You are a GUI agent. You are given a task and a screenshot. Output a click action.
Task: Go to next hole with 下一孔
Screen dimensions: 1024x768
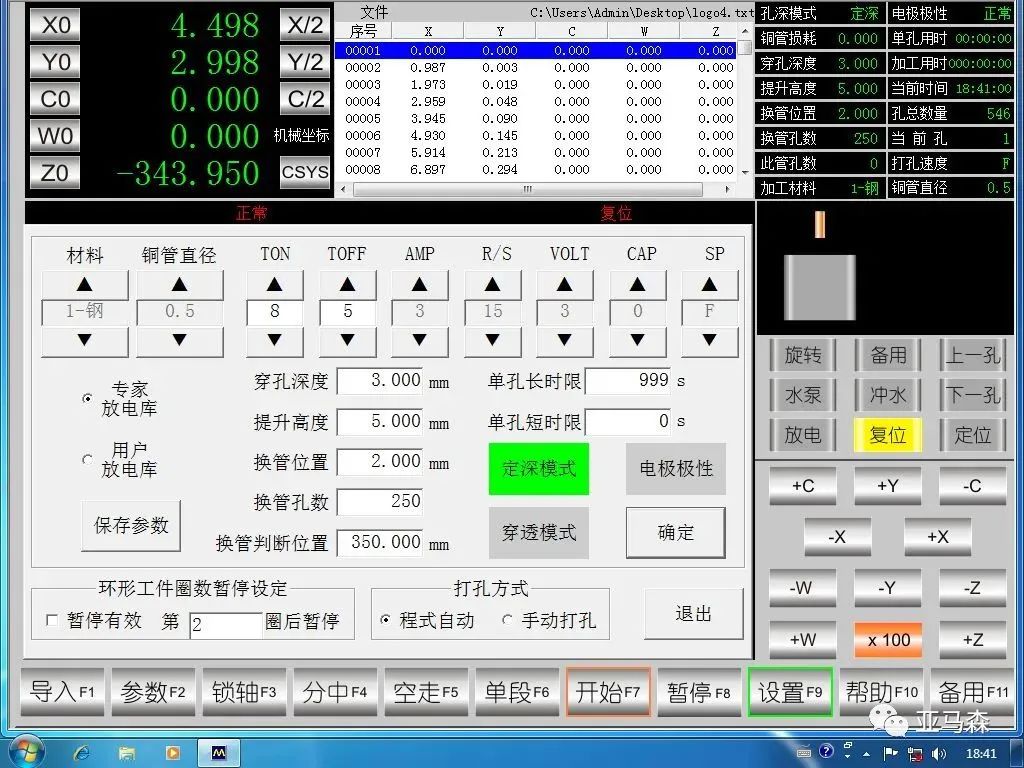(972, 395)
